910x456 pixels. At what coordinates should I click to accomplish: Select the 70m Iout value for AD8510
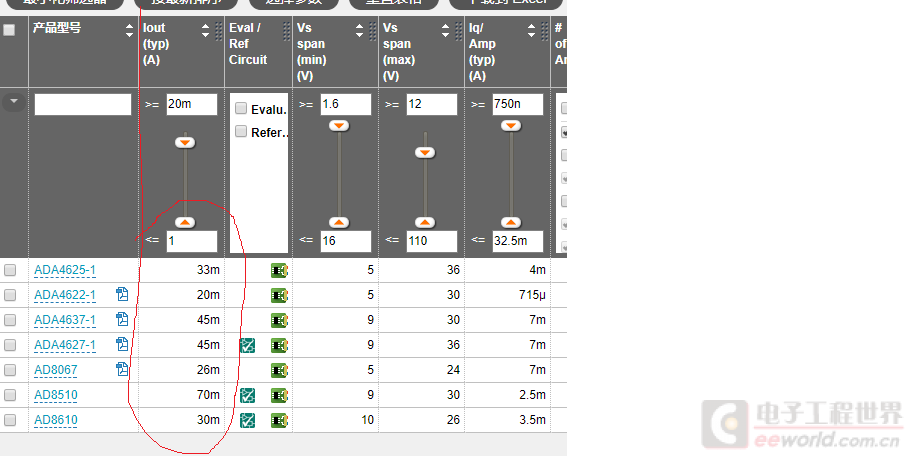(x=208, y=395)
